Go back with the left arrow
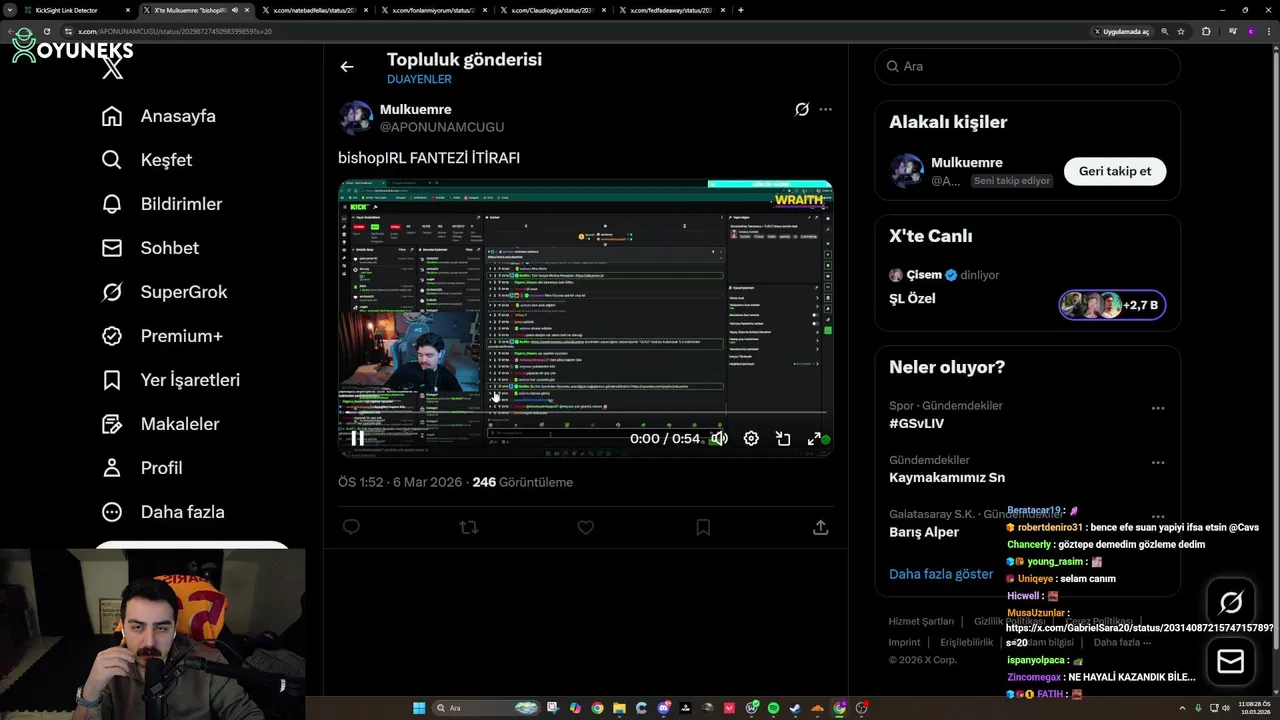1280x720 pixels. tap(347, 67)
